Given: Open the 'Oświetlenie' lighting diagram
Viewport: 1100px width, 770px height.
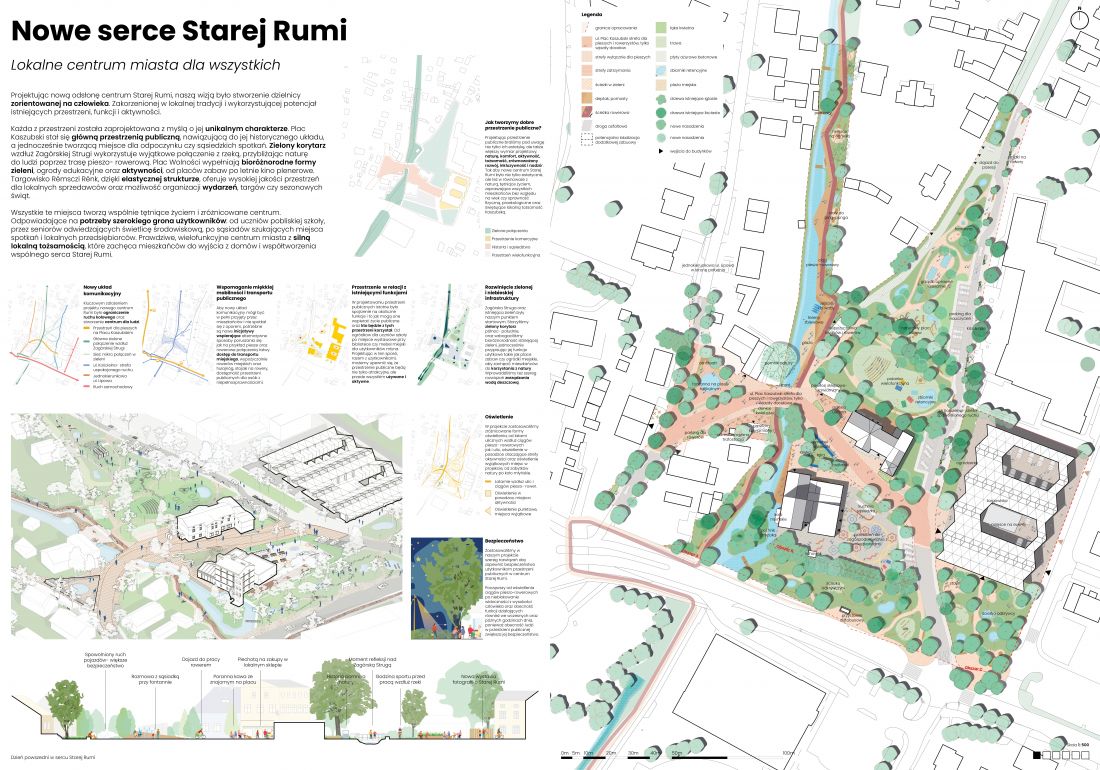Looking at the screenshot, I should coord(447,464).
